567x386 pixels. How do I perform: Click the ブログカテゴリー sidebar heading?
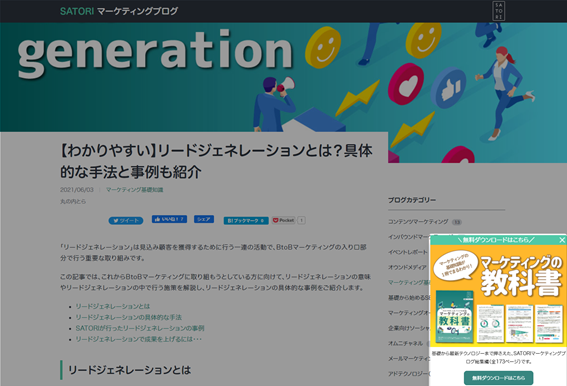pyautogui.click(x=412, y=200)
